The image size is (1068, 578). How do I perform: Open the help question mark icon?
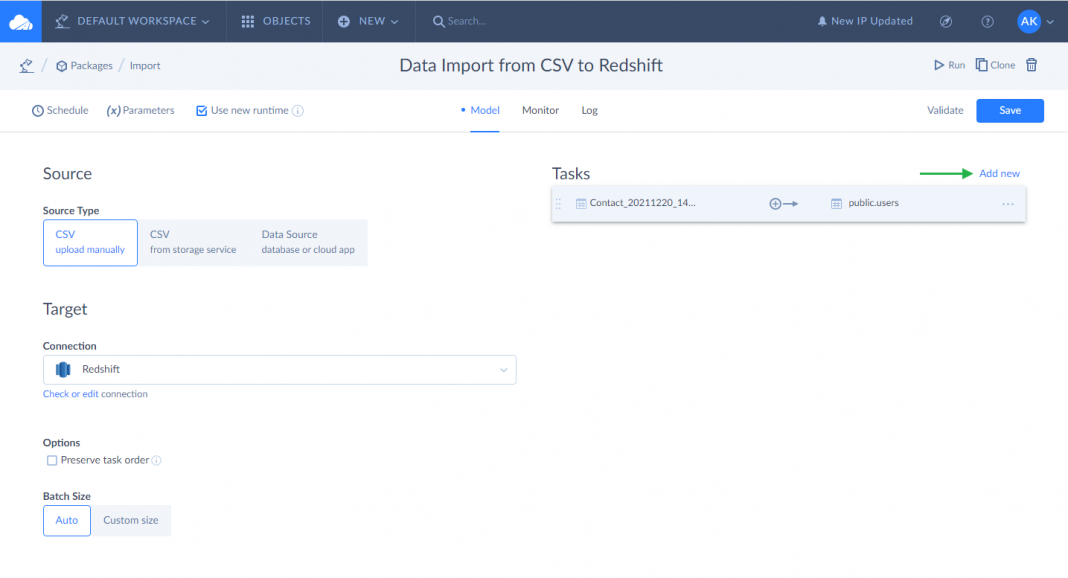click(987, 20)
